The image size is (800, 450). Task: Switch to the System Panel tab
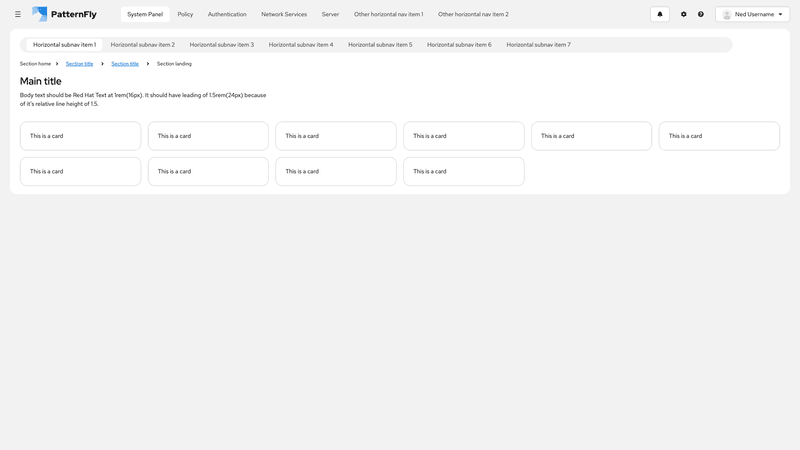point(145,14)
